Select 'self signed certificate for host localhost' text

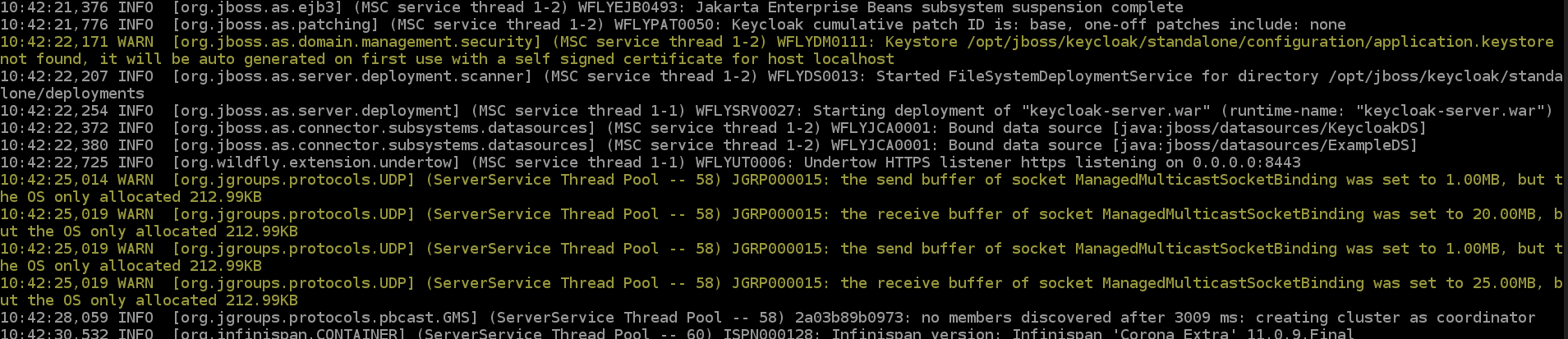coord(705,59)
